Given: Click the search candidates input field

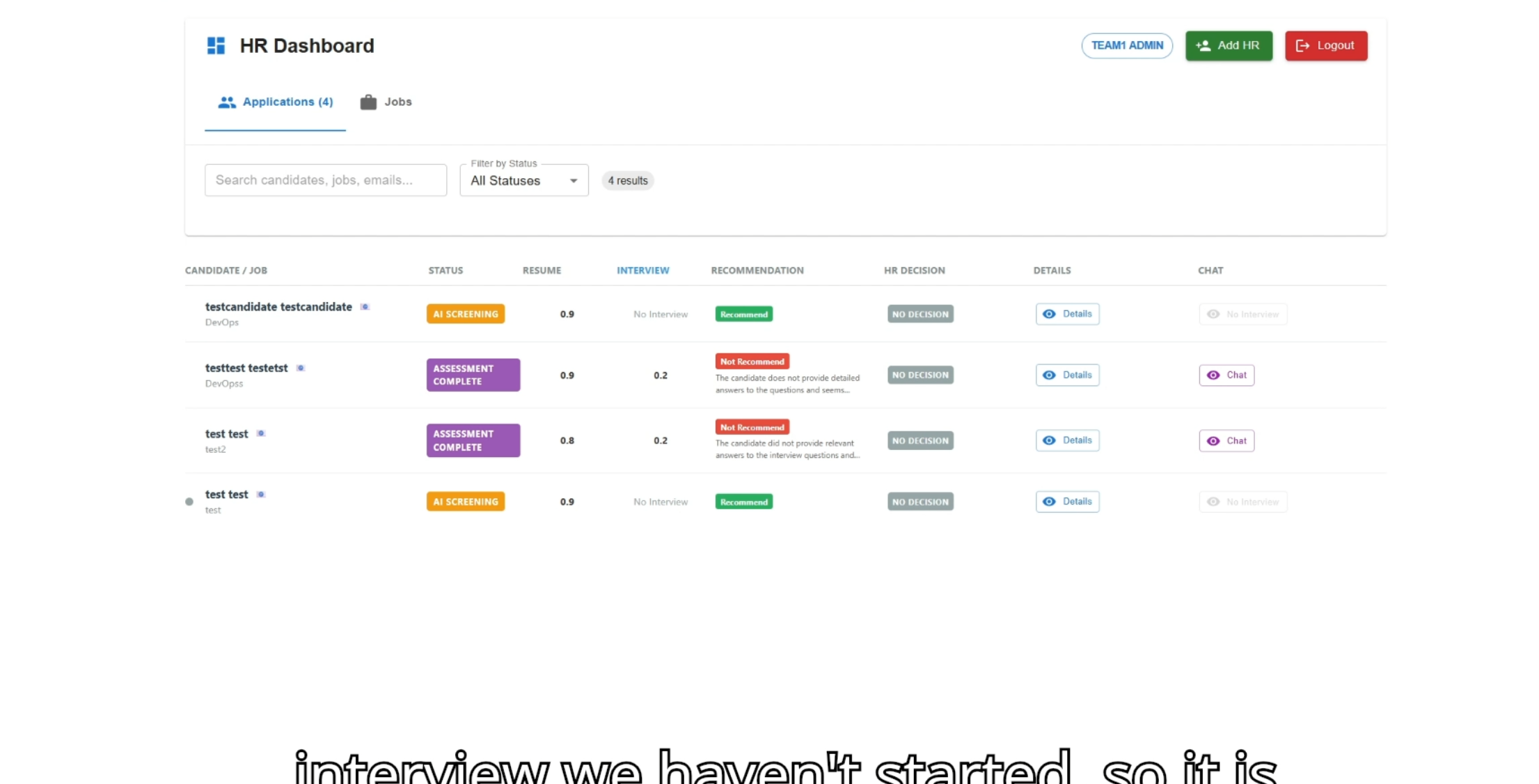Looking at the screenshot, I should (325, 179).
